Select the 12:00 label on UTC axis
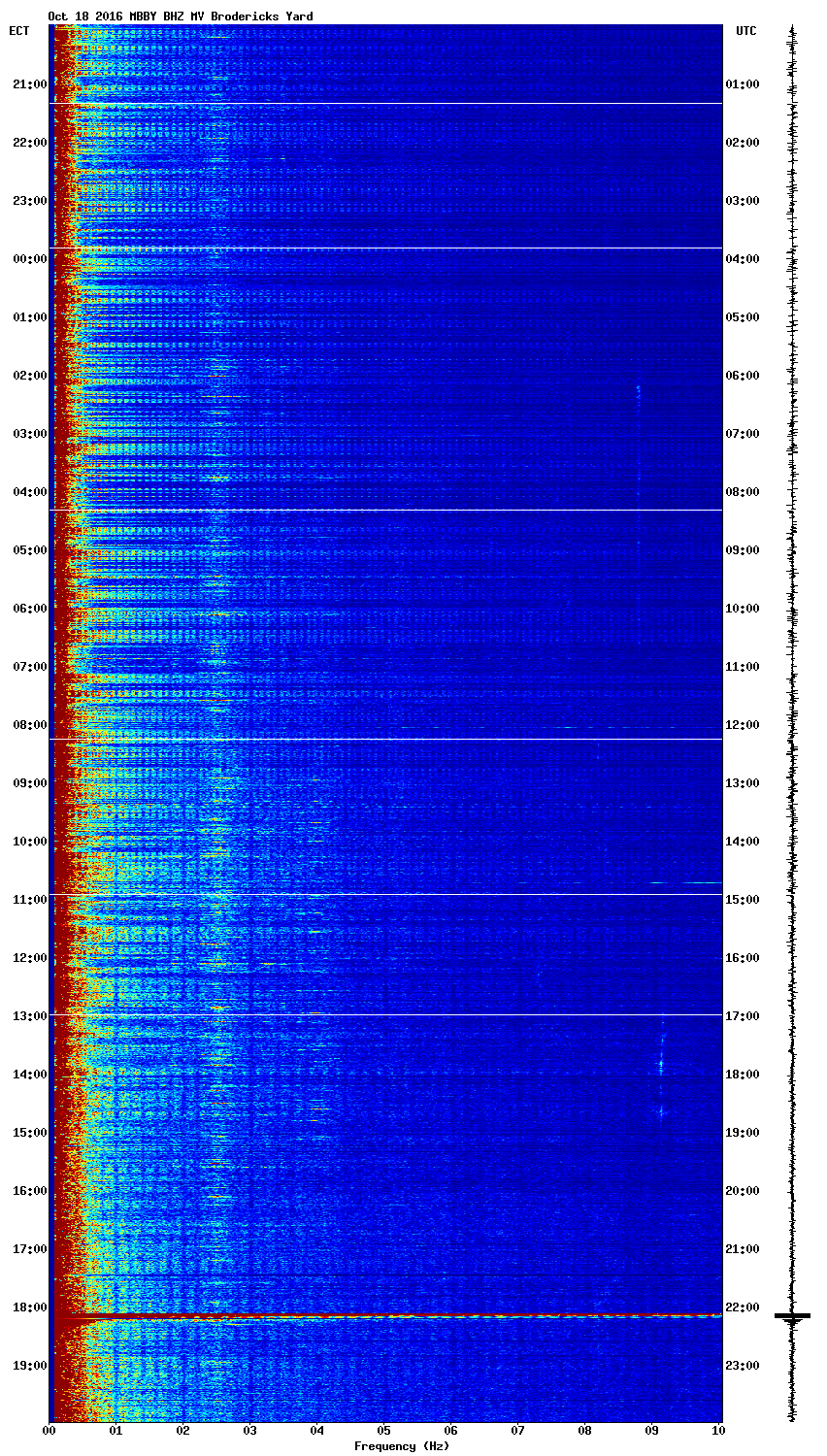 pyautogui.click(x=743, y=725)
